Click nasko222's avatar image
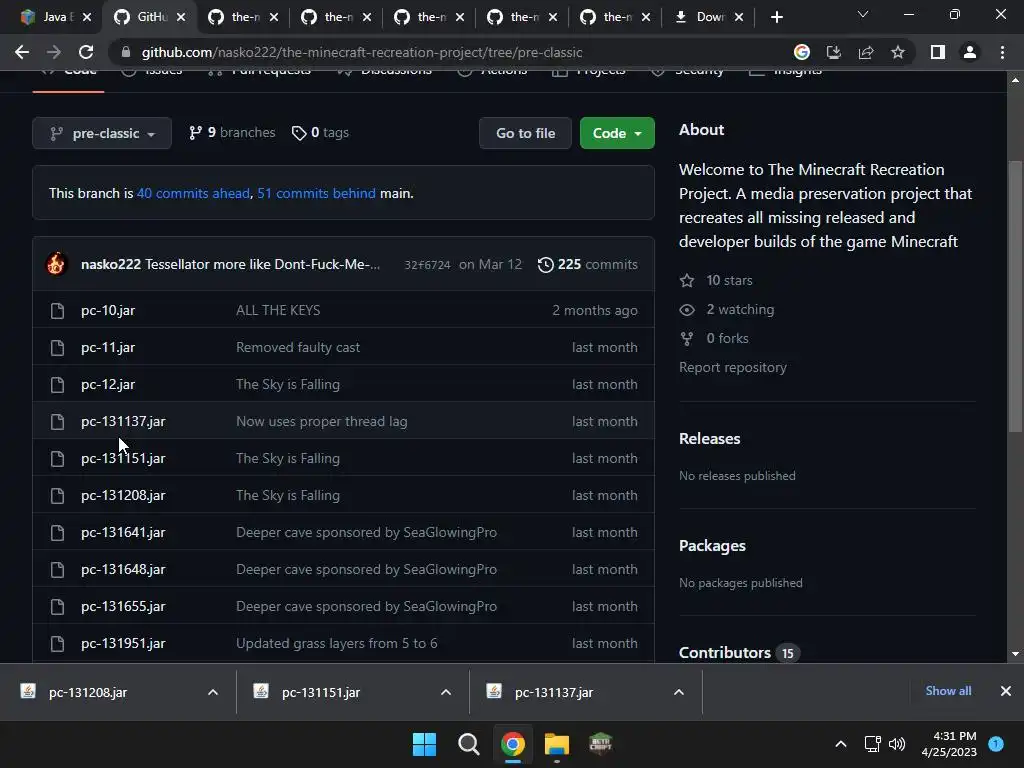 coord(56,264)
